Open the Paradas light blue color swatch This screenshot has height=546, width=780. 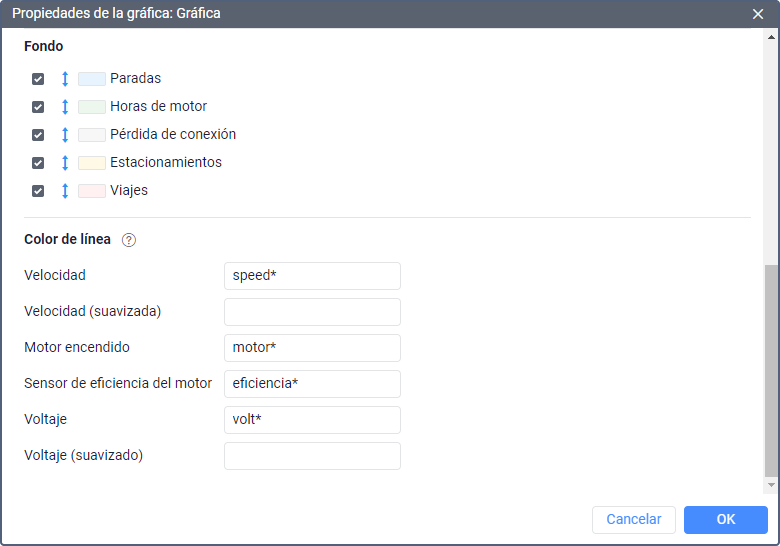(x=92, y=78)
